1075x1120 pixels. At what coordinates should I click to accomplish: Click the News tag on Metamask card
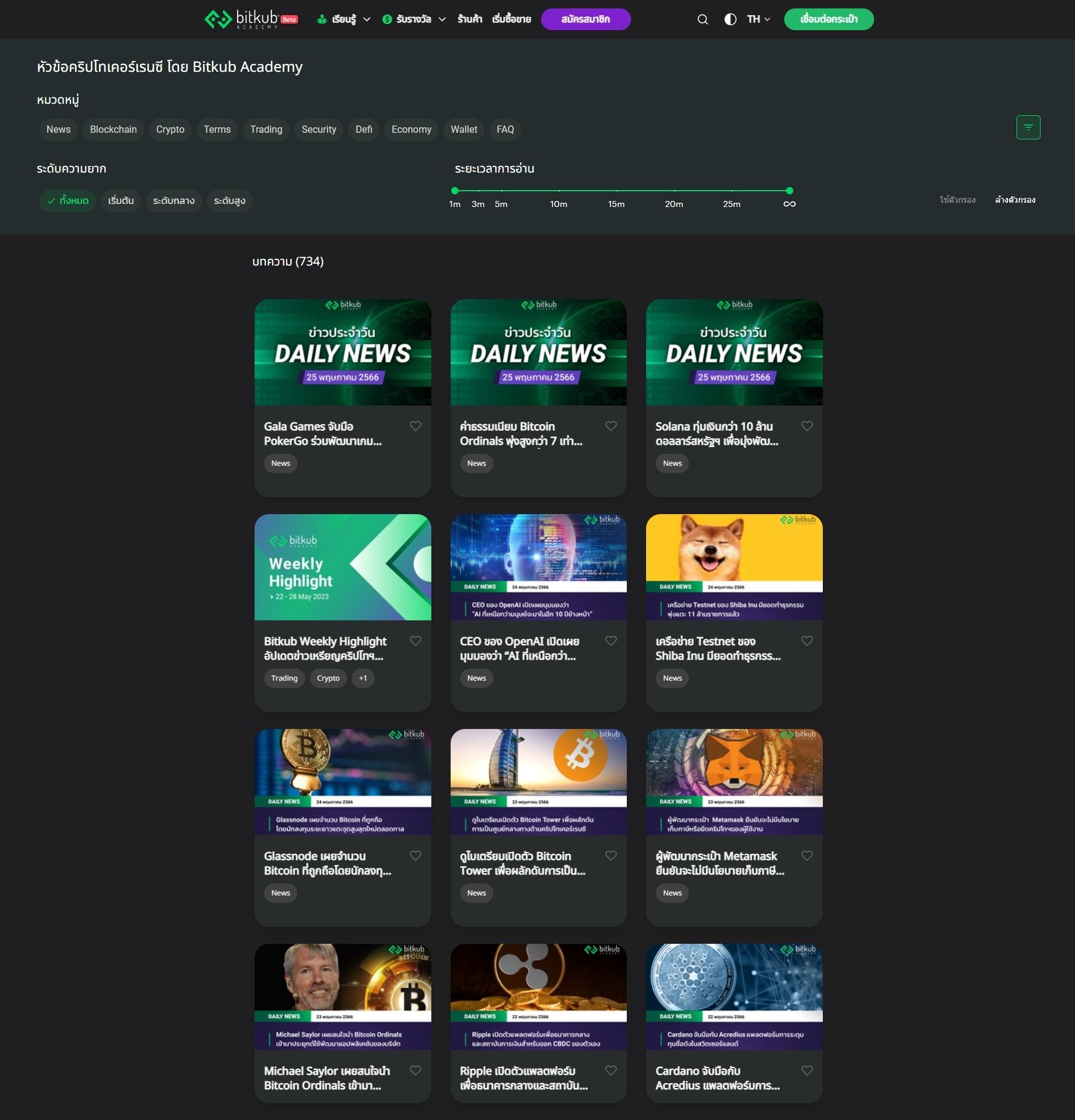(672, 893)
